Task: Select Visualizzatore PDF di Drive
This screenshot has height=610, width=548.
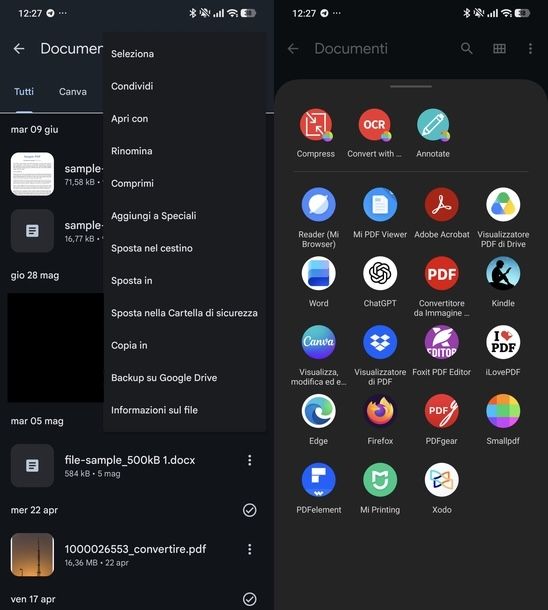Action: 503,205
